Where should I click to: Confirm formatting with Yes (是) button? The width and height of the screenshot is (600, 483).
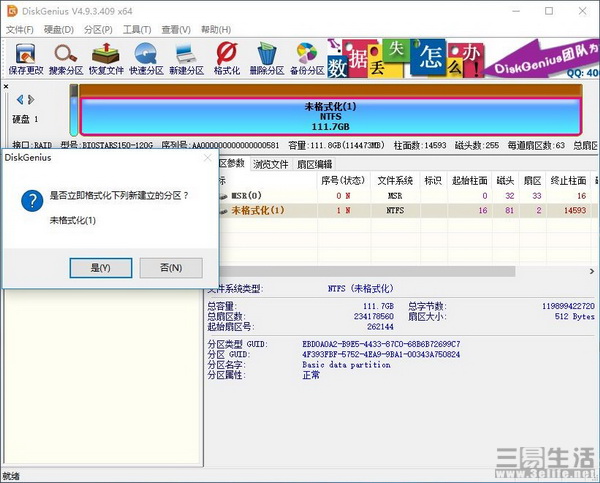(x=101, y=268)
